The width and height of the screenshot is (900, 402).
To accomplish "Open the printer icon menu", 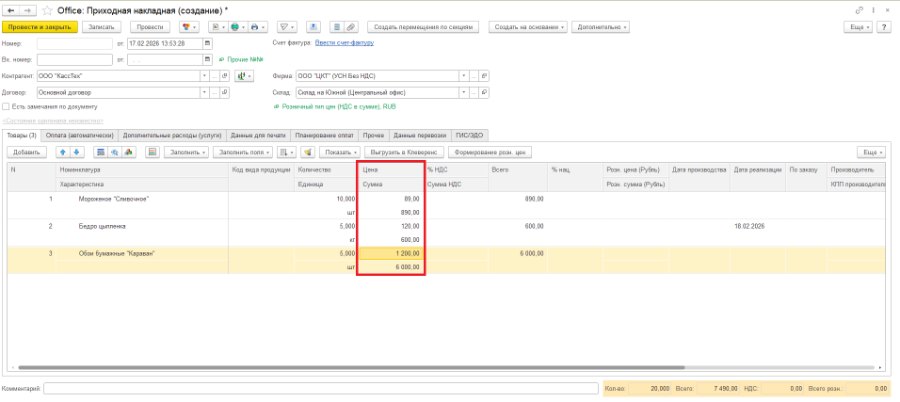I will click(x=257, y=27).
